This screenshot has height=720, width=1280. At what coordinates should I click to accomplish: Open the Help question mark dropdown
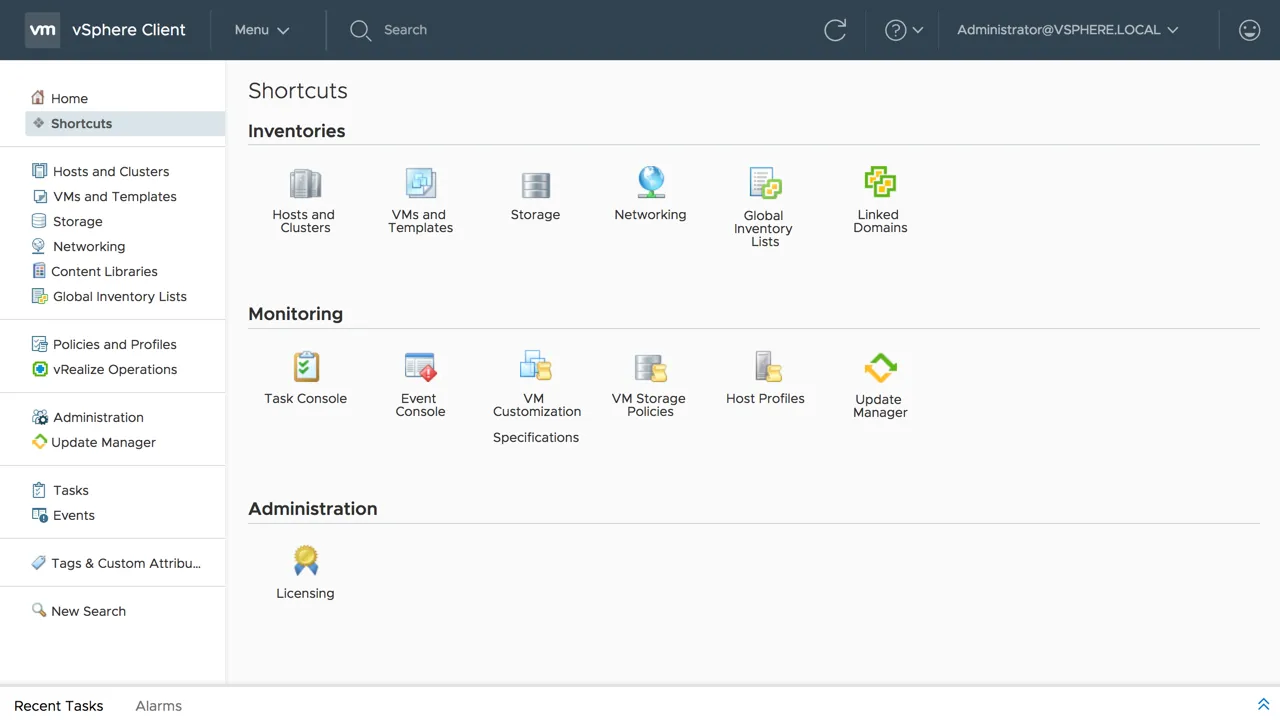coord(903,30)
